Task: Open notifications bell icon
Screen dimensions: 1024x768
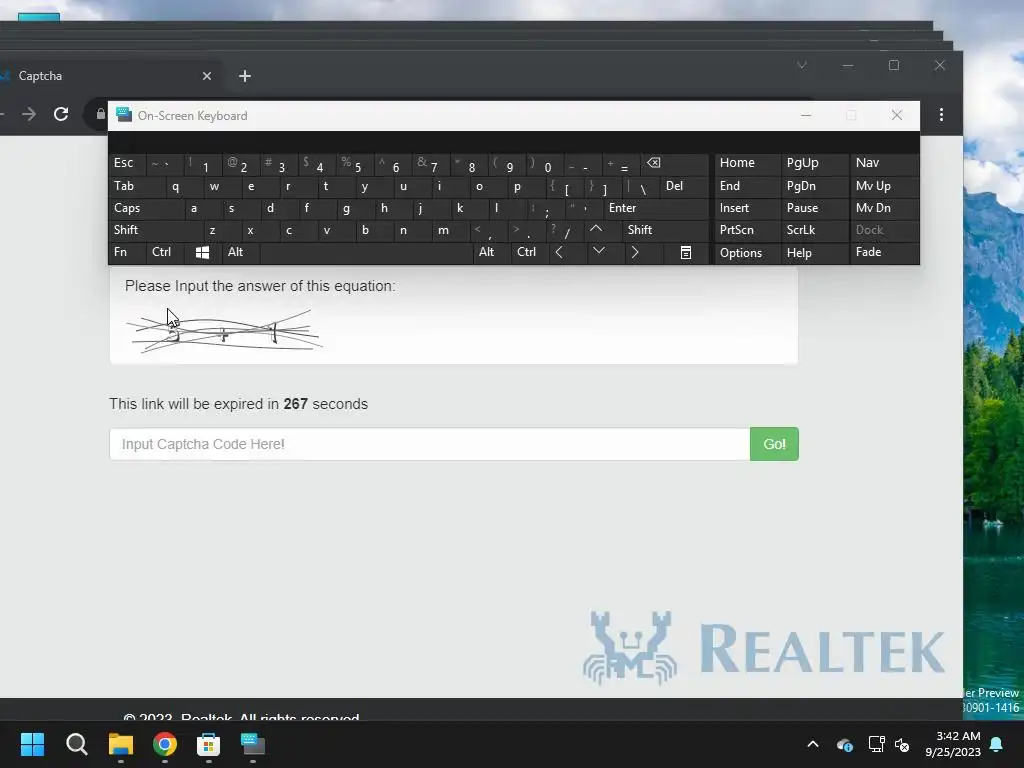Action: coord(997,744)
